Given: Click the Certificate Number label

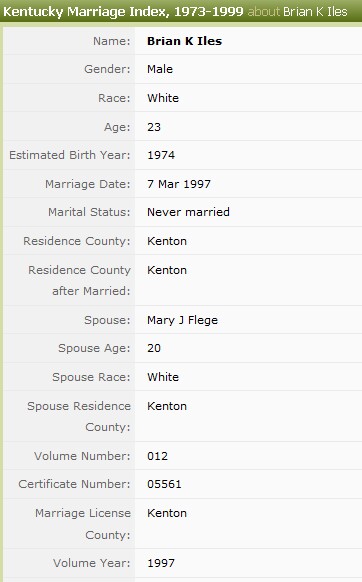Looking at the screenshot, I should (74, 484).
